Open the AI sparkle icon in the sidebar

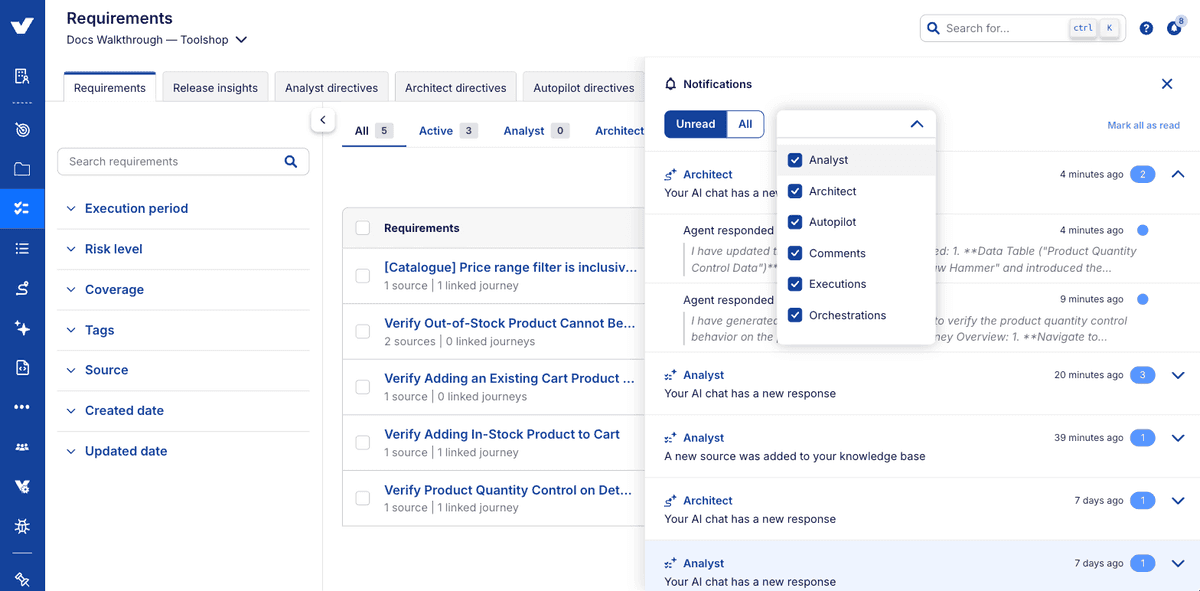22,328
